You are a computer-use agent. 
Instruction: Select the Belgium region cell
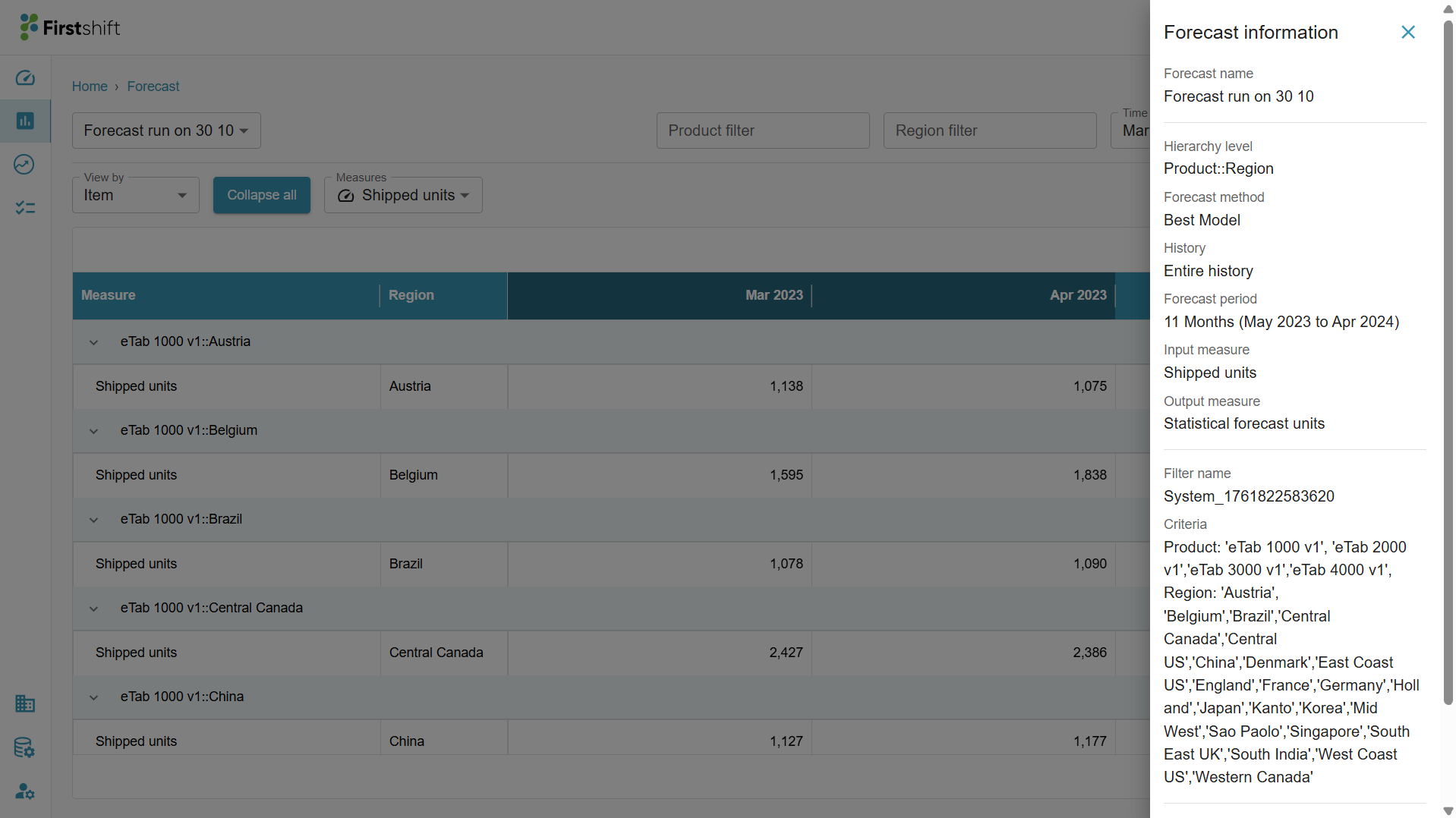444,475
